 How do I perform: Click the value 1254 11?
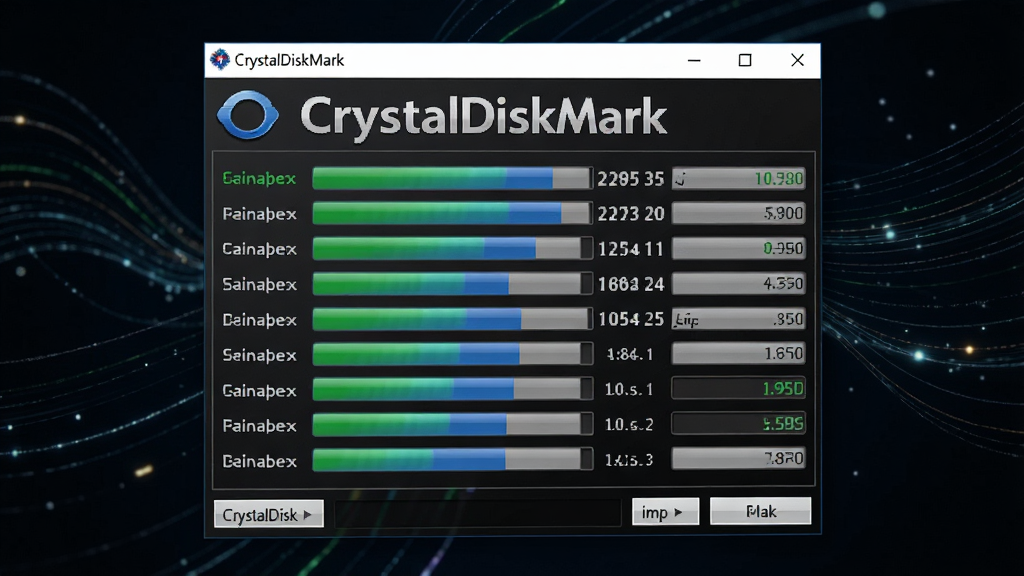(x=630, y=249)
